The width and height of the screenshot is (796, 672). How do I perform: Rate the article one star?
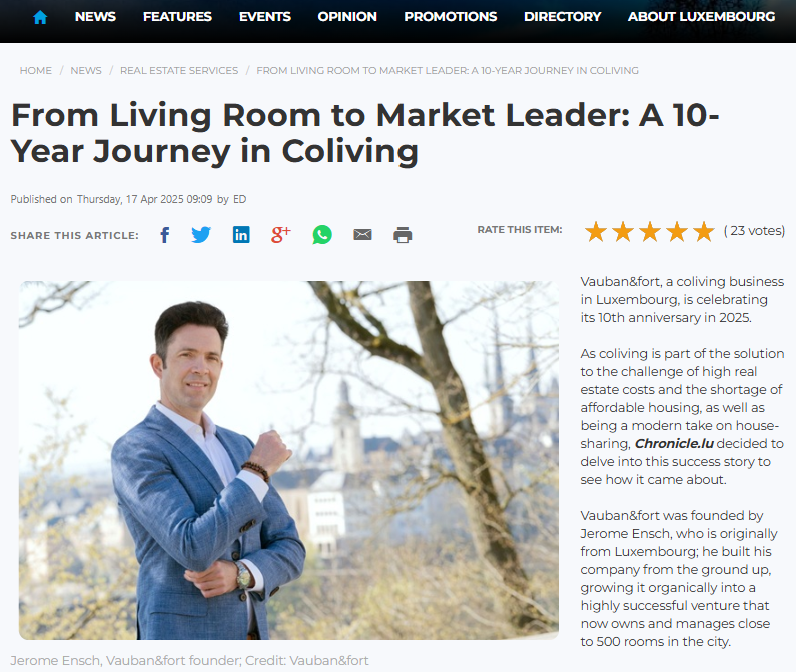(x=595, y=231)
